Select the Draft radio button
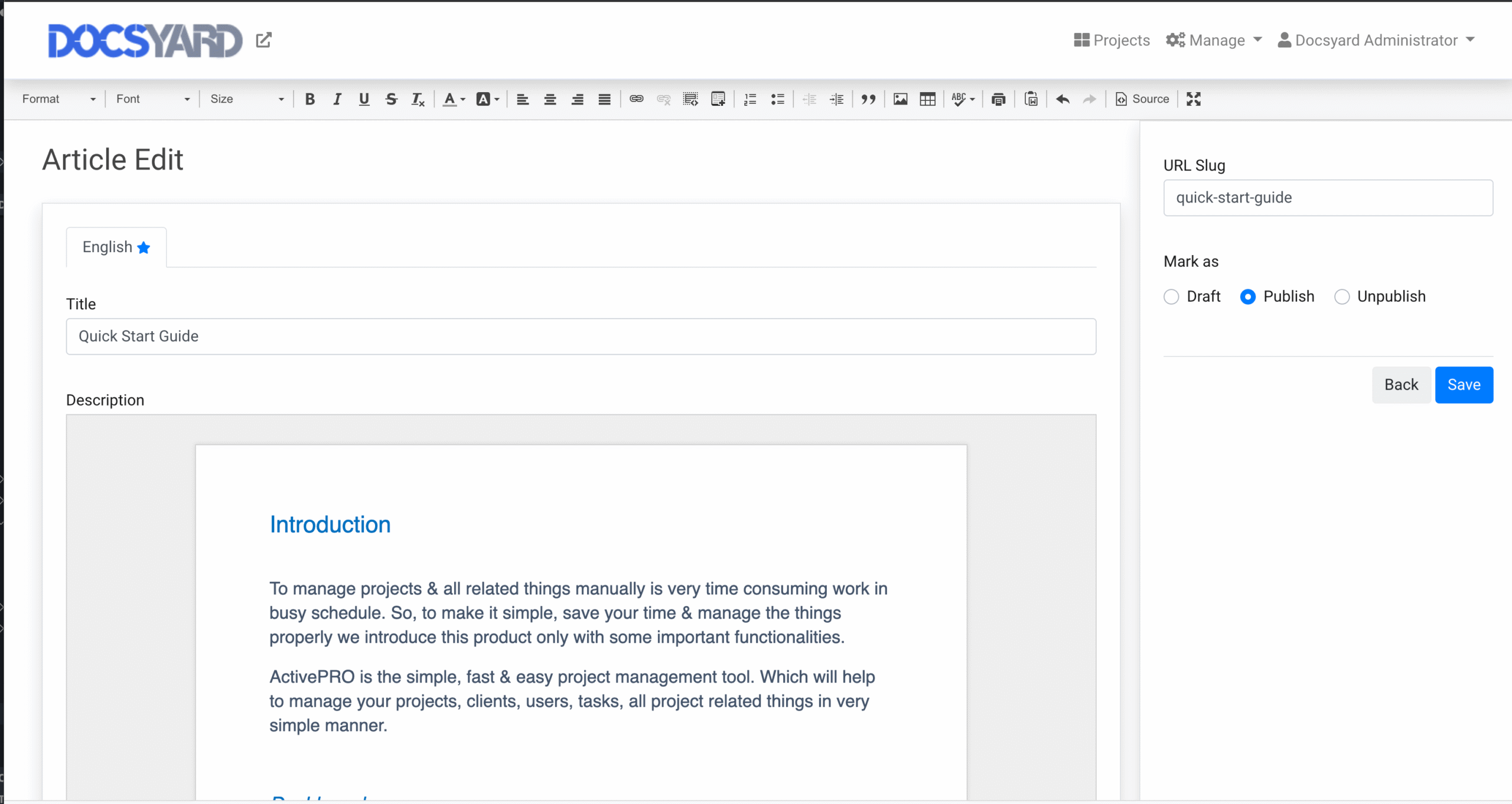The image size is (1512, 804). (x=1172, y=296)
